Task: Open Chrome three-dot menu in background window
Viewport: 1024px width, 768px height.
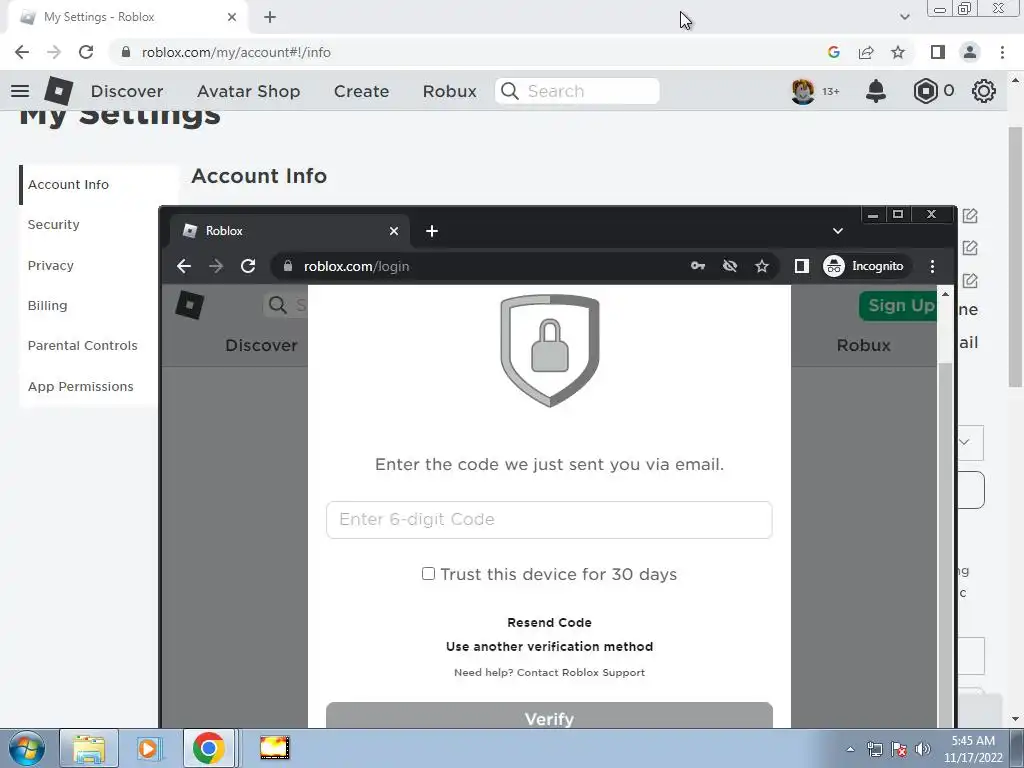Action: (x=1002, y=52)
